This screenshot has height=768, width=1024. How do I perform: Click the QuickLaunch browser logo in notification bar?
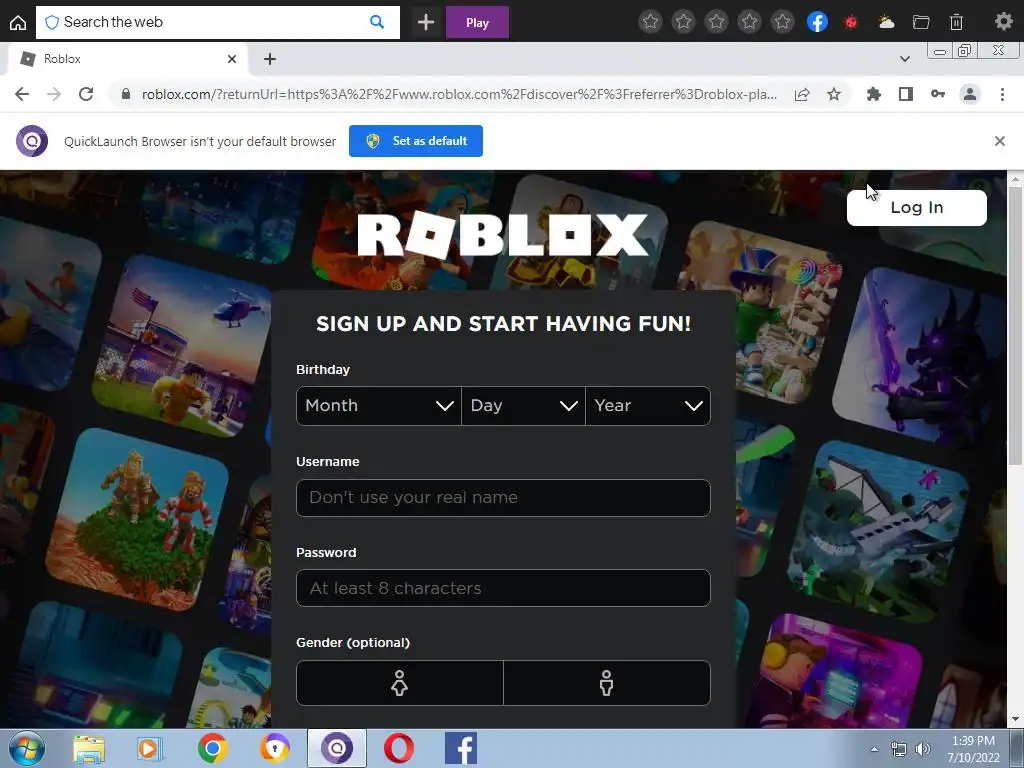[32, 141]
